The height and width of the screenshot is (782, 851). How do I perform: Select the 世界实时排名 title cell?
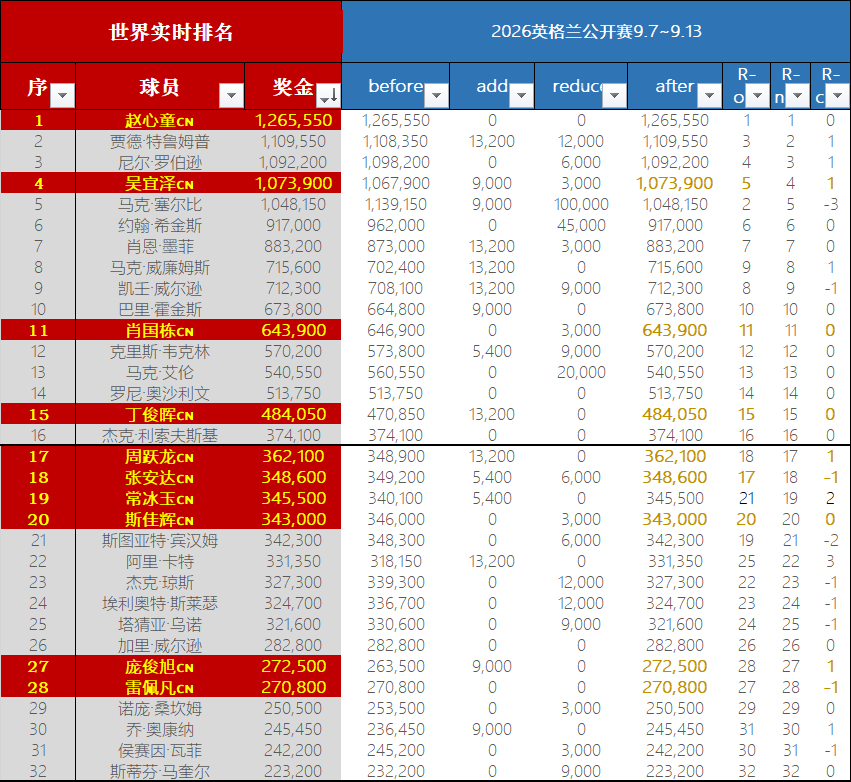171,31
